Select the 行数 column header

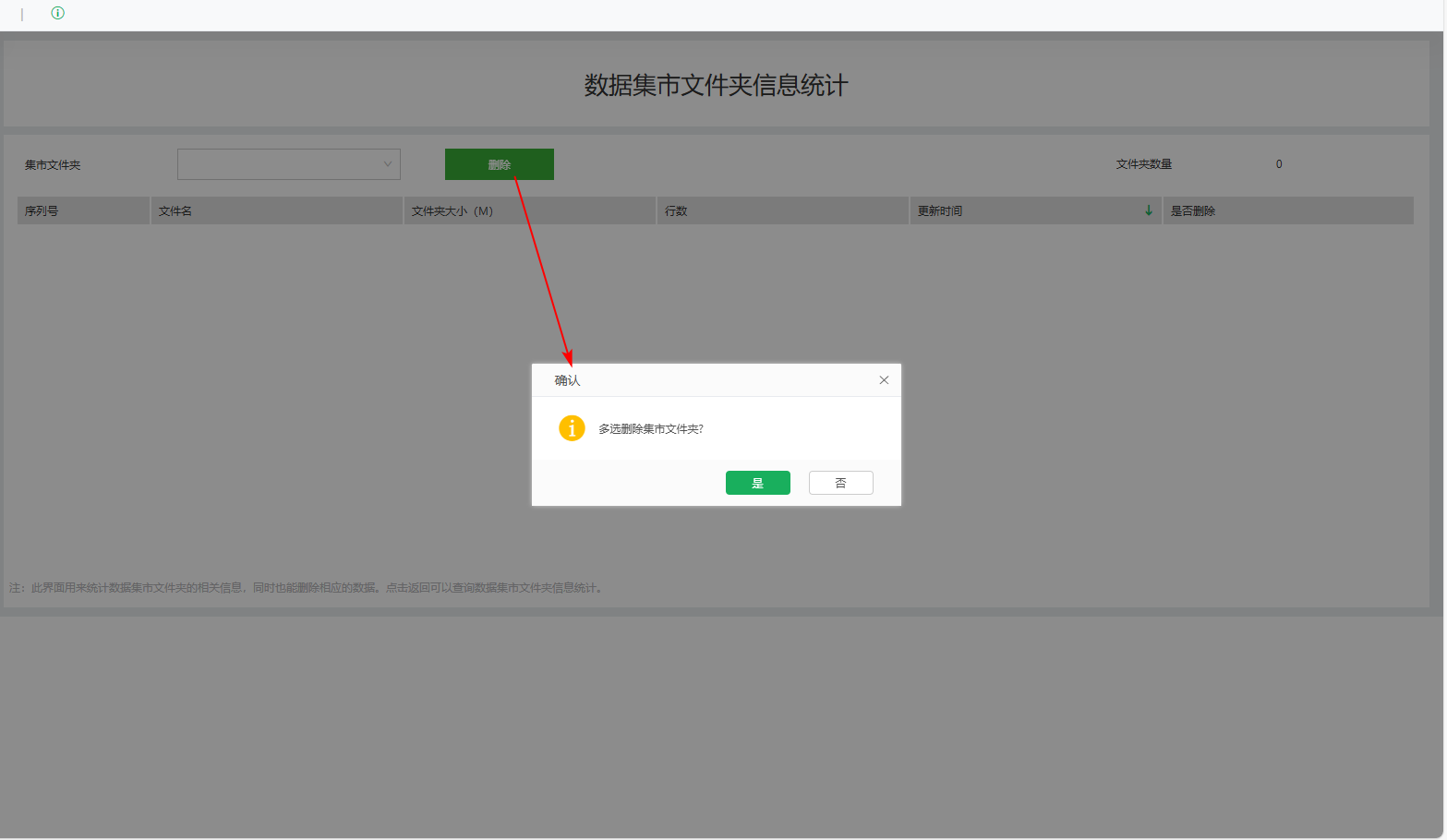783,210
